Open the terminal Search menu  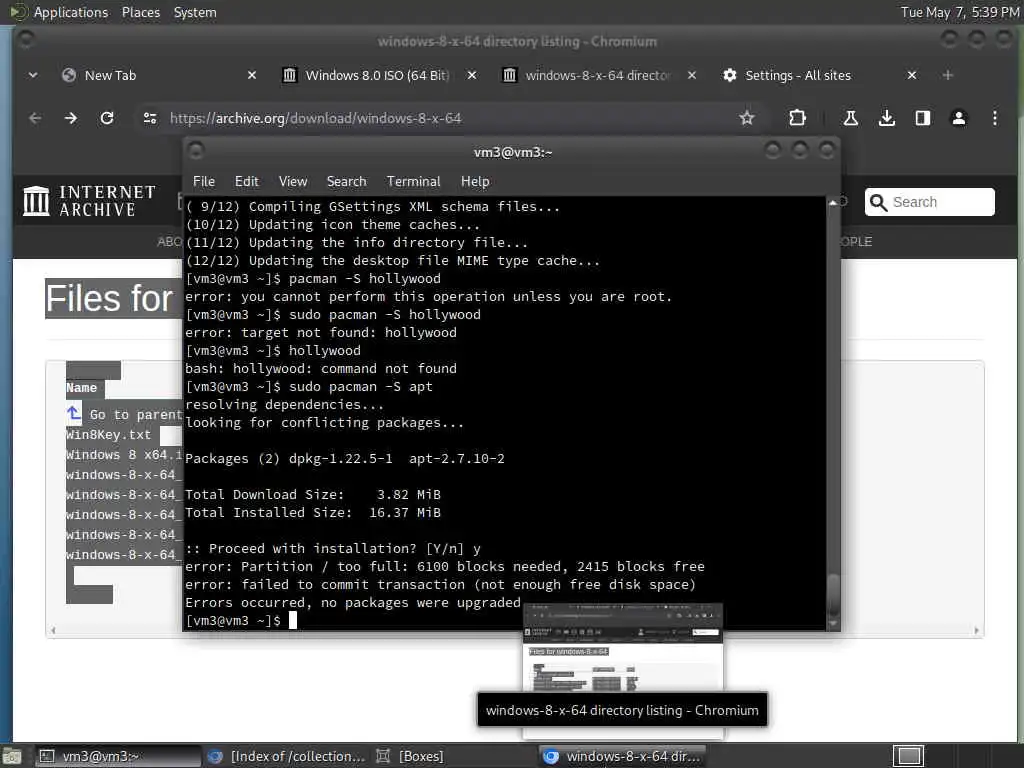[x=346, y=182]
